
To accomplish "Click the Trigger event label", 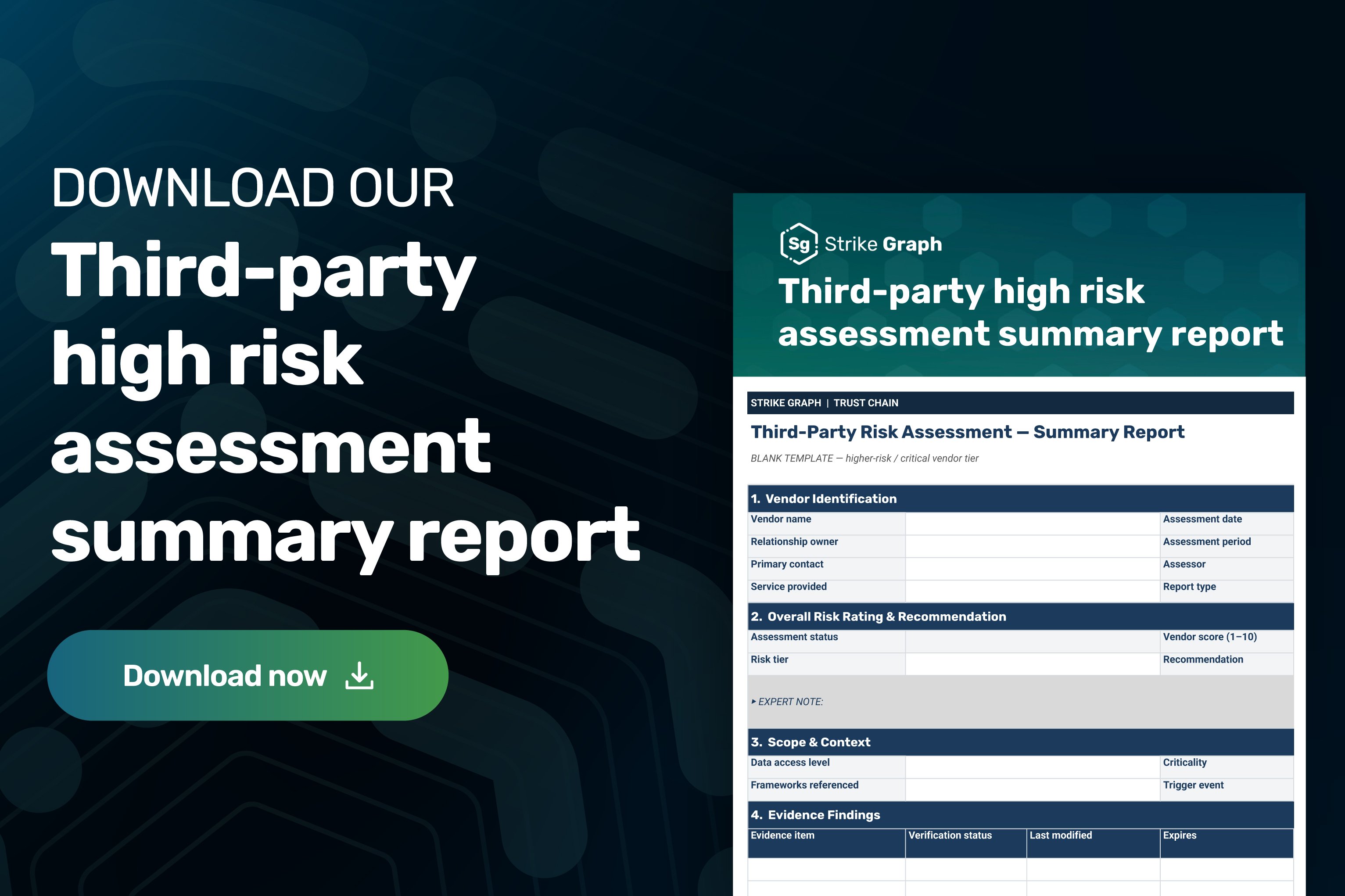I will (x=1193, y=785).
